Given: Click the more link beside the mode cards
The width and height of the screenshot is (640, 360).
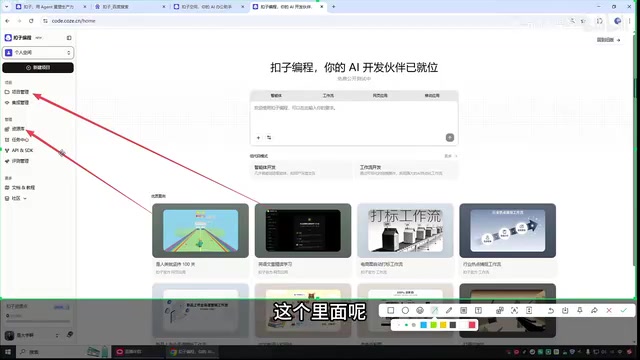Looking at the screenshot, I should pyautogui.click(x=451, y=156).
